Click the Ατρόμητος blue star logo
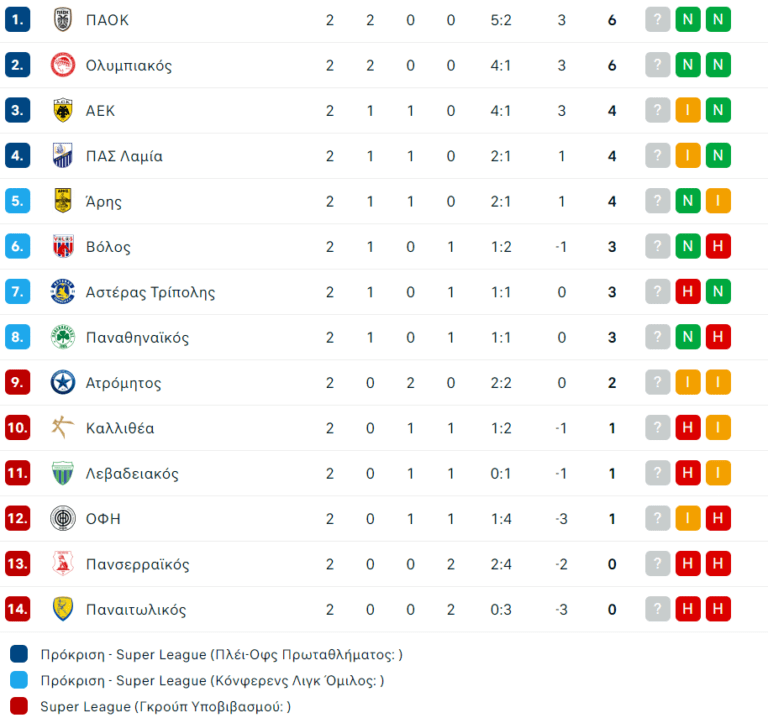 63,383
